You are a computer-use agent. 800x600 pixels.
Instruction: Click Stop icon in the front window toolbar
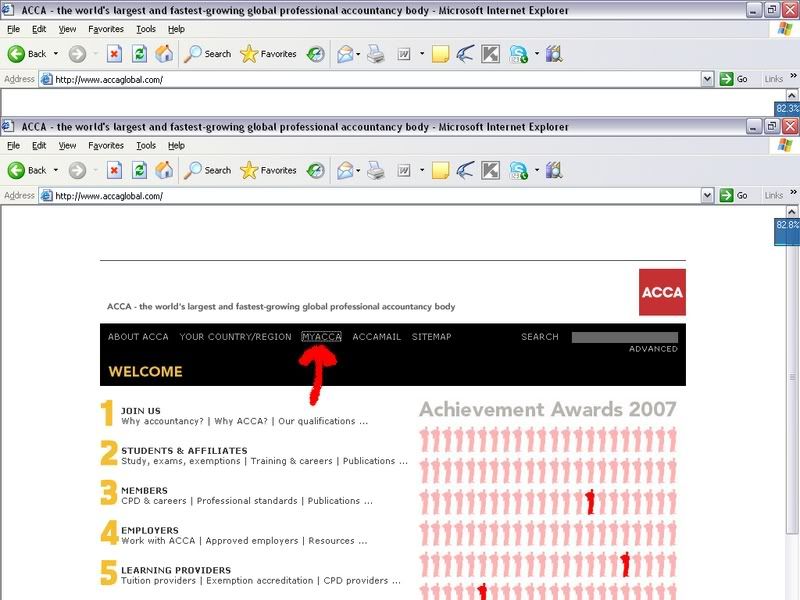click(114, 170)
